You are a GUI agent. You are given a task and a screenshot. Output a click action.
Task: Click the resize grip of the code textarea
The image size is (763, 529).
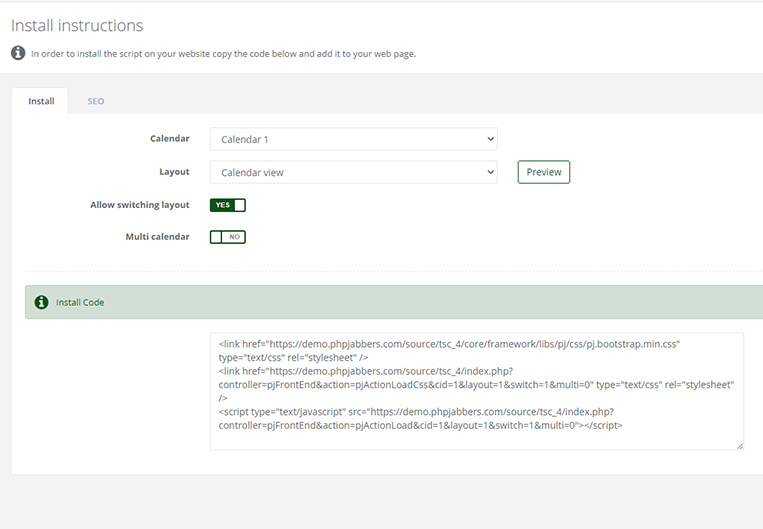coord(740,446)
